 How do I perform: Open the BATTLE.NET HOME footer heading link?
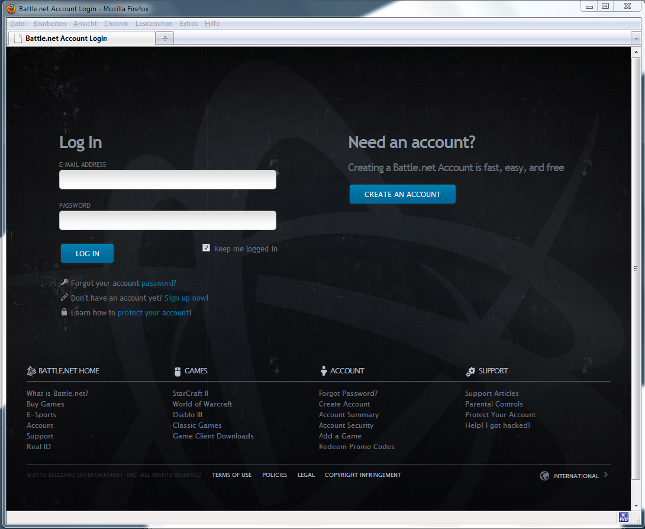pos(69,371)
